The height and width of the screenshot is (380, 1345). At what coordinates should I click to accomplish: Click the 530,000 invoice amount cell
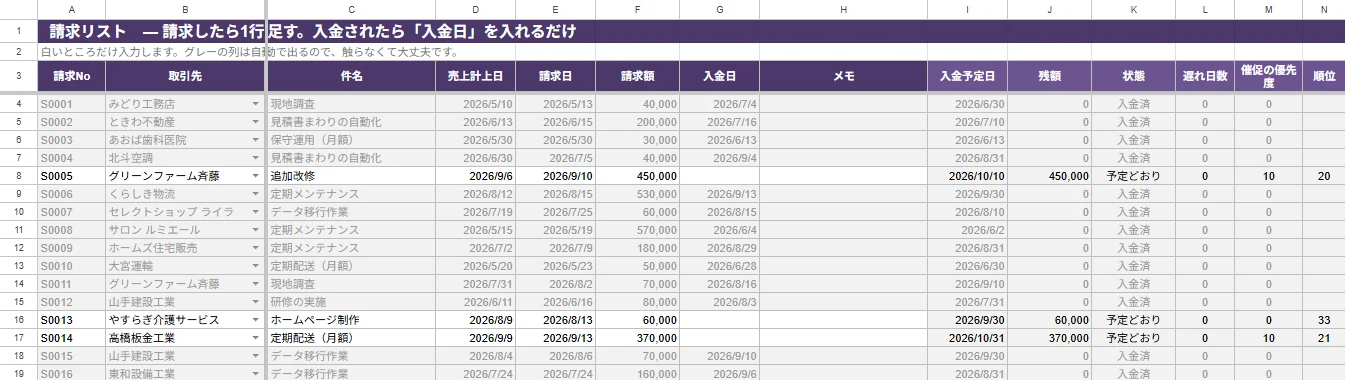637,193
